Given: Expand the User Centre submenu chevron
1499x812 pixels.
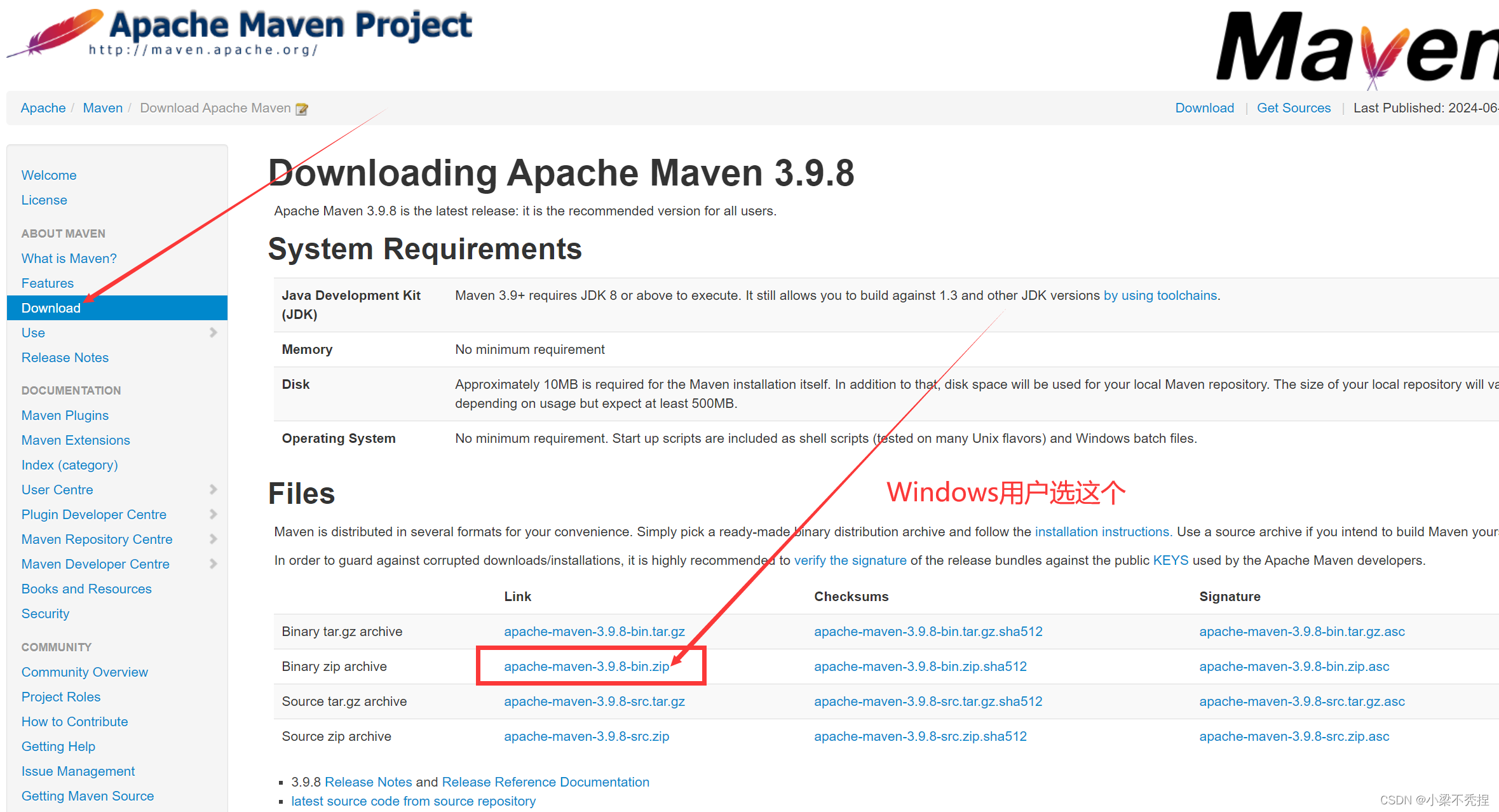Looking at the screenshot, I should click(214, 489).
